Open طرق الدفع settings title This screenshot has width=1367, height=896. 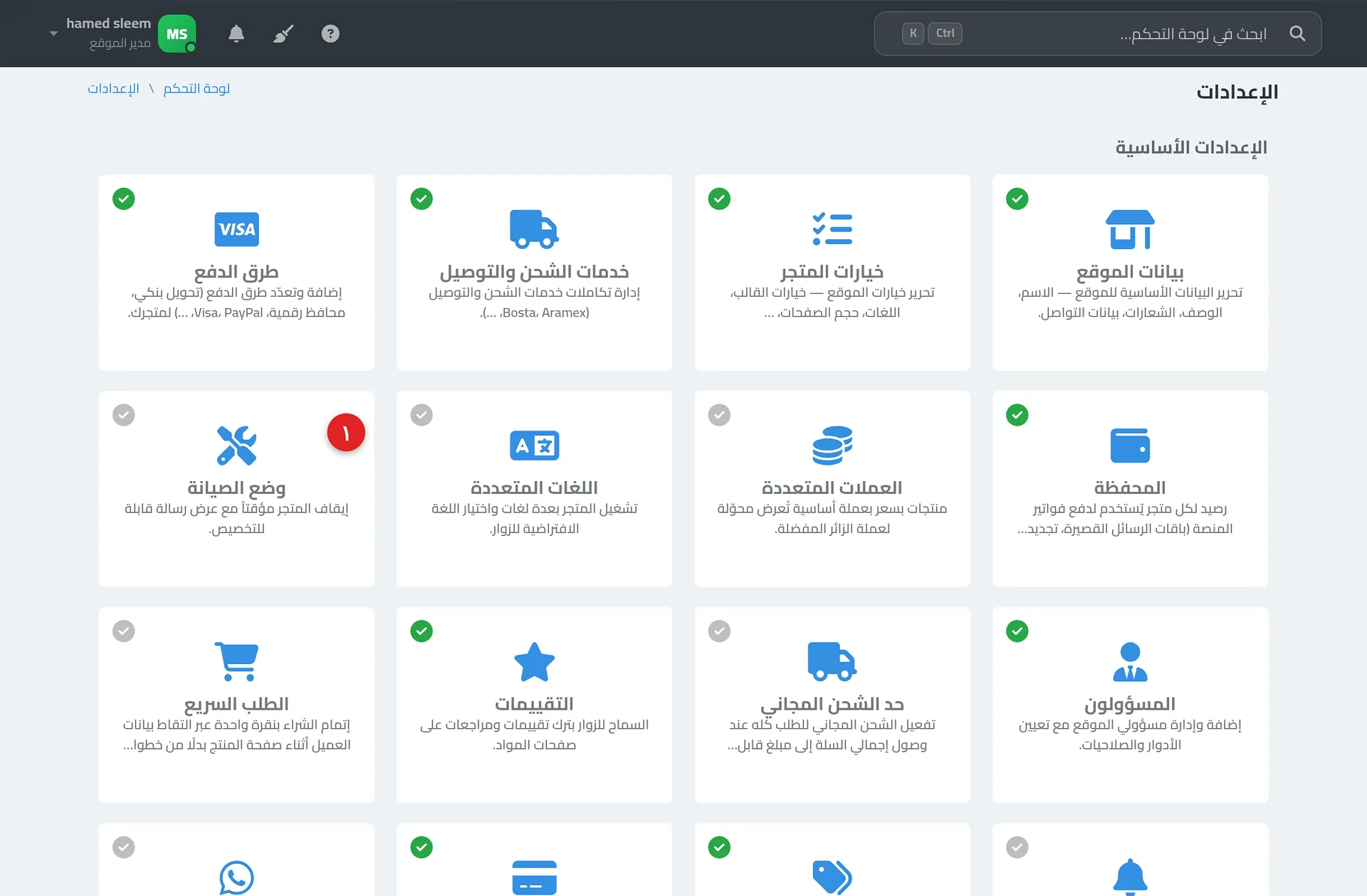pyautogui.click(x=236, y=272)
